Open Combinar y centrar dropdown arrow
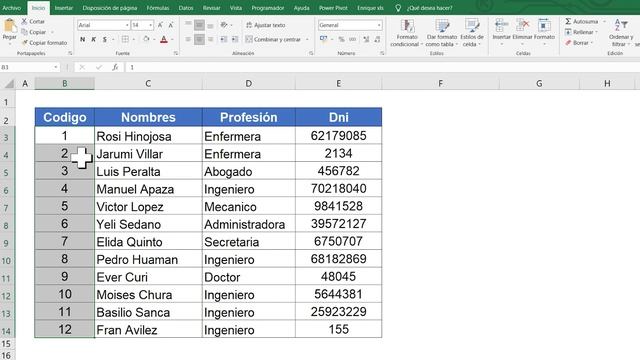640x360 pixels. (307, 39)
